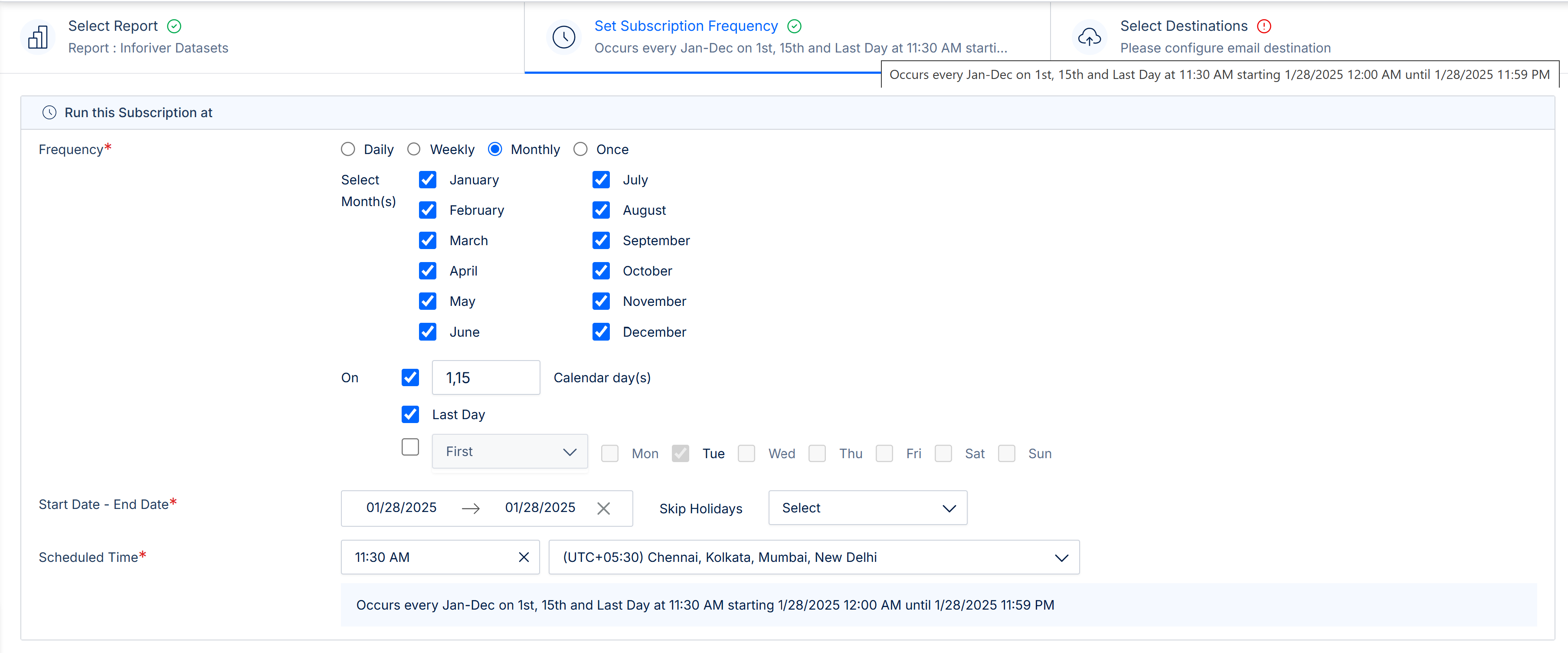1568x653 pixels.
Task: Click clock icon in Run this Subscription header
Action: (49, 113)
